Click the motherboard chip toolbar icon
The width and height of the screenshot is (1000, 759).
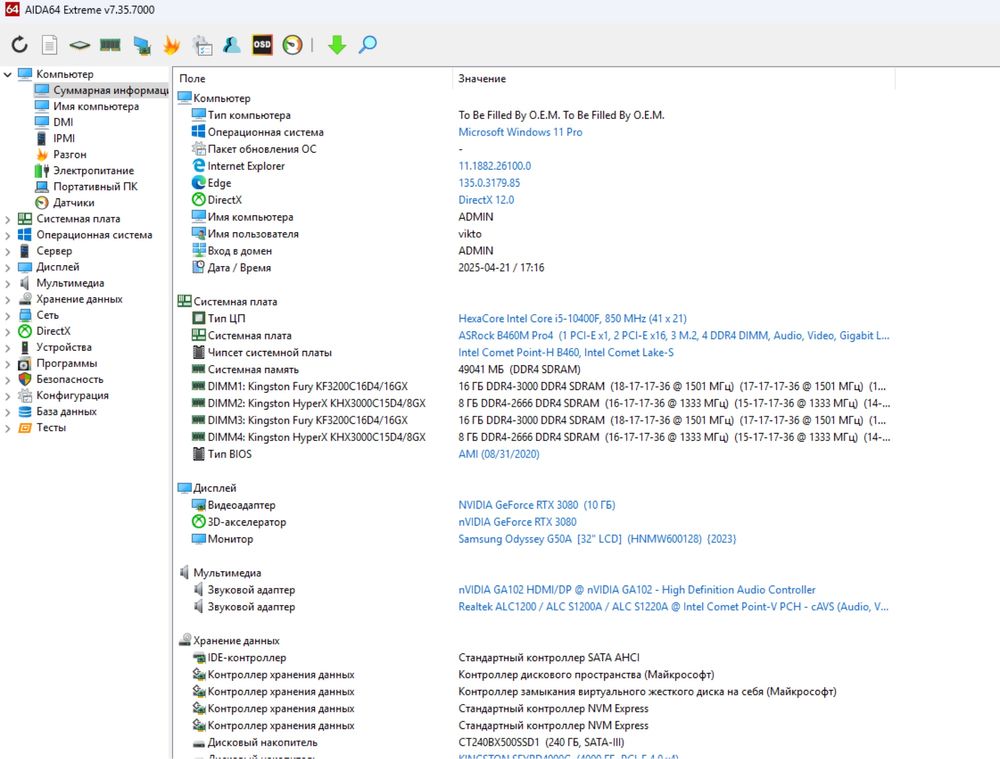[x=80, y=45]
